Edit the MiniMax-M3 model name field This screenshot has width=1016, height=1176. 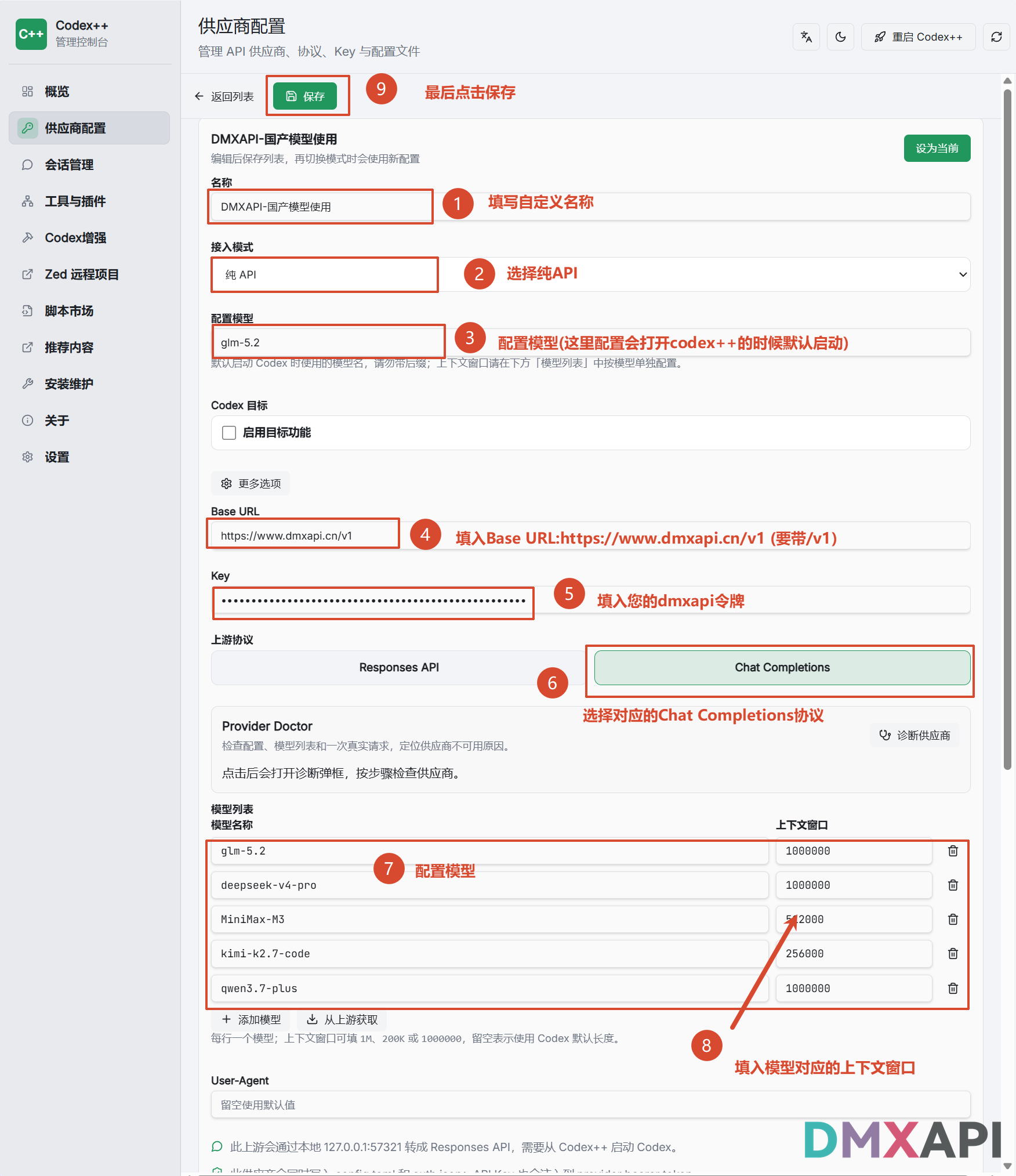pos(489,920)
